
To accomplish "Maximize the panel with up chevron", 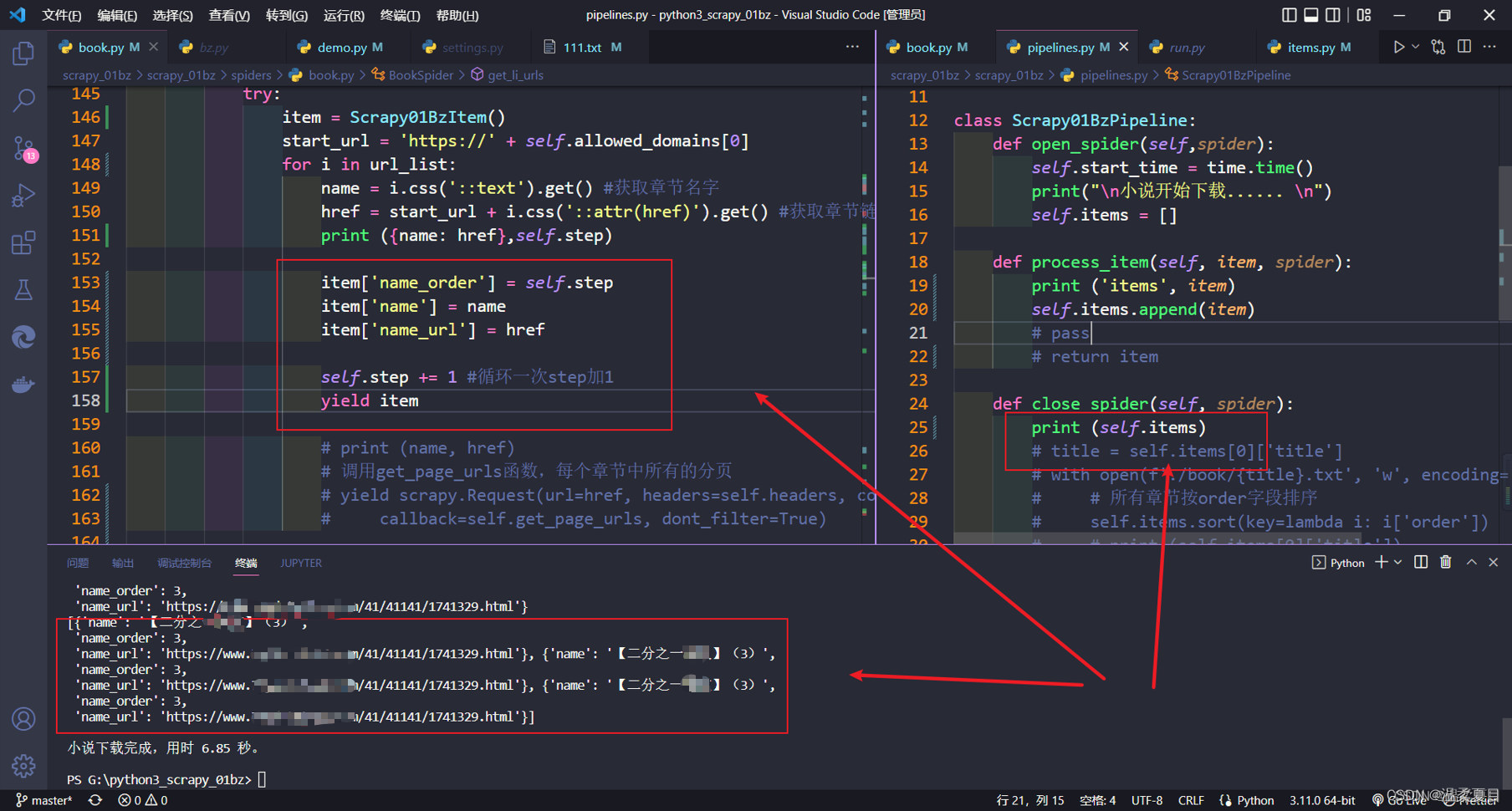I will tap(1472, 563).
